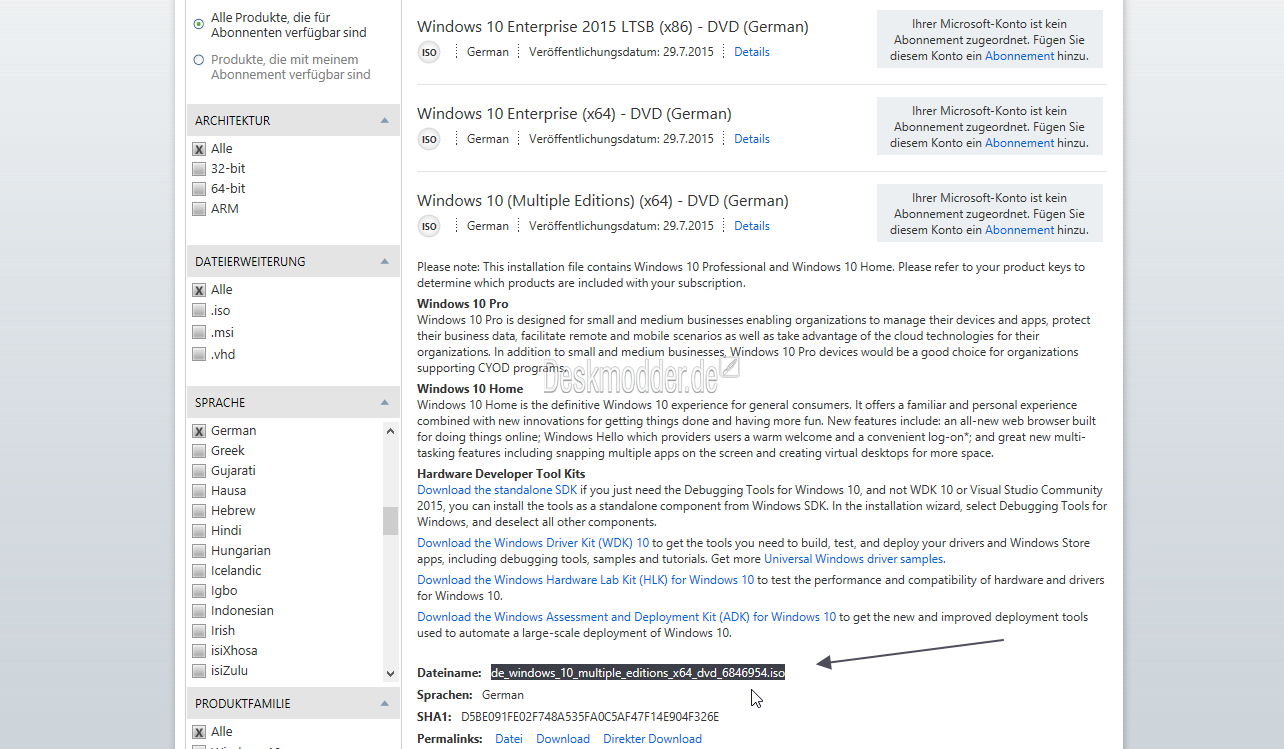Open Details for Windows 10 Enterprise (x64)
Screen dimensions: 1284x749
(x=752, y=139)
